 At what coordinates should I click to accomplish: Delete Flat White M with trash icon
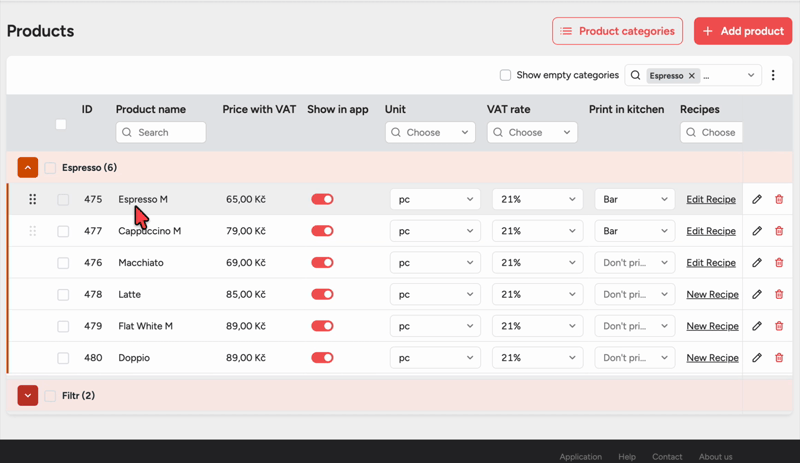[779, 326]
